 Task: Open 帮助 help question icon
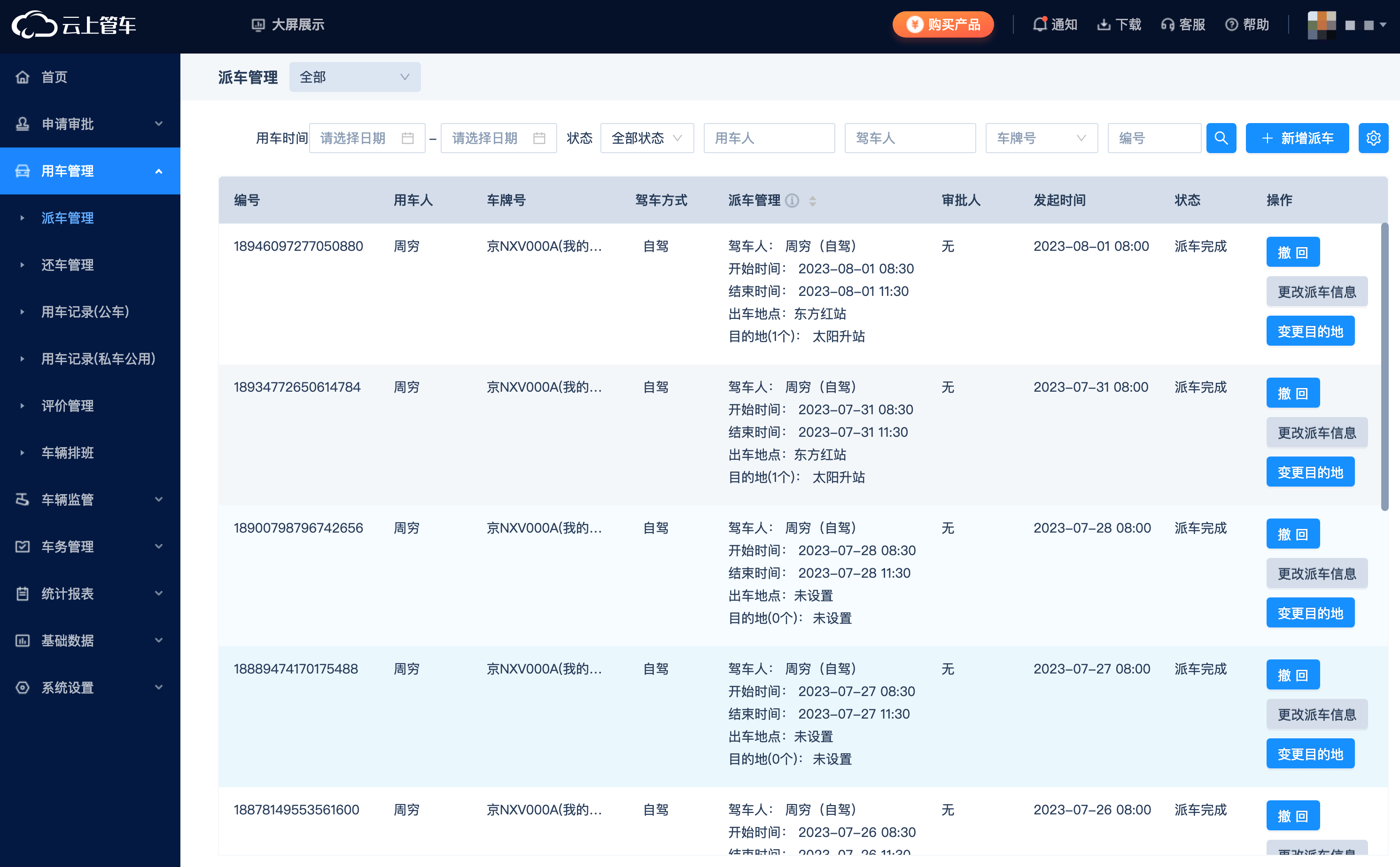tap(1247, 24)
